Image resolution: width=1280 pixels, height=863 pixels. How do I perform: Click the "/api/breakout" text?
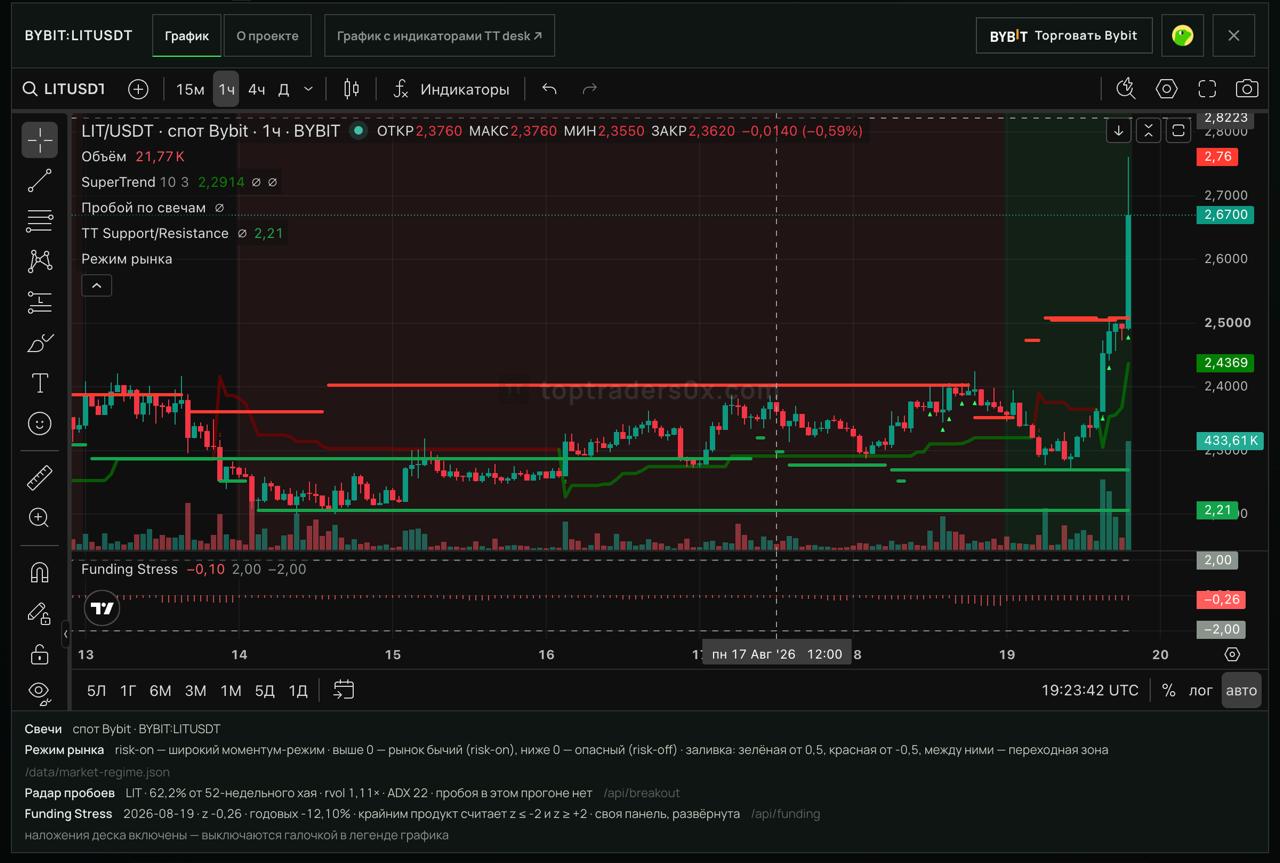tap(641, 793)
